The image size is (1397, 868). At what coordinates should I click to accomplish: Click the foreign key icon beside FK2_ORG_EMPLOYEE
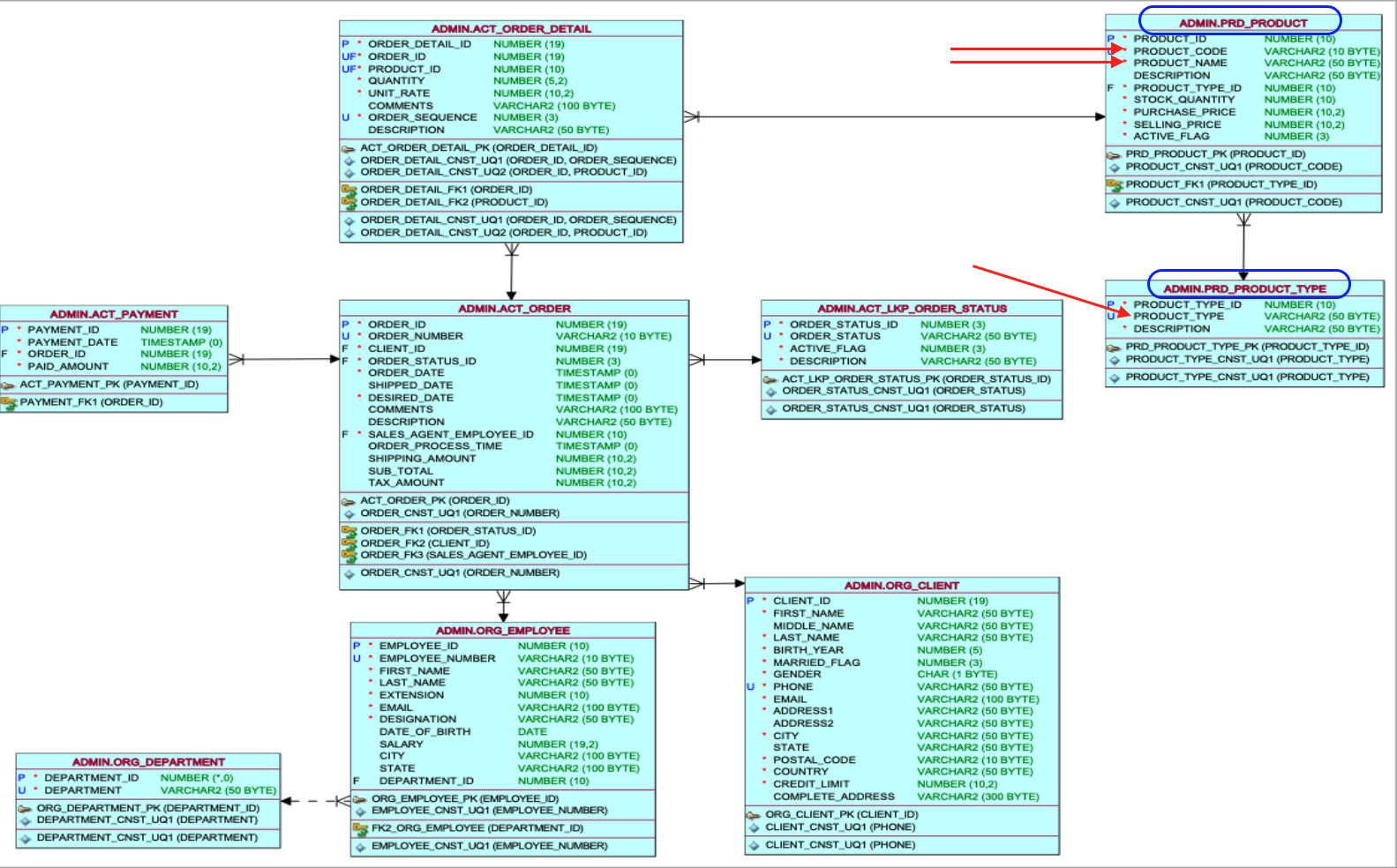(x=360, y=828)
